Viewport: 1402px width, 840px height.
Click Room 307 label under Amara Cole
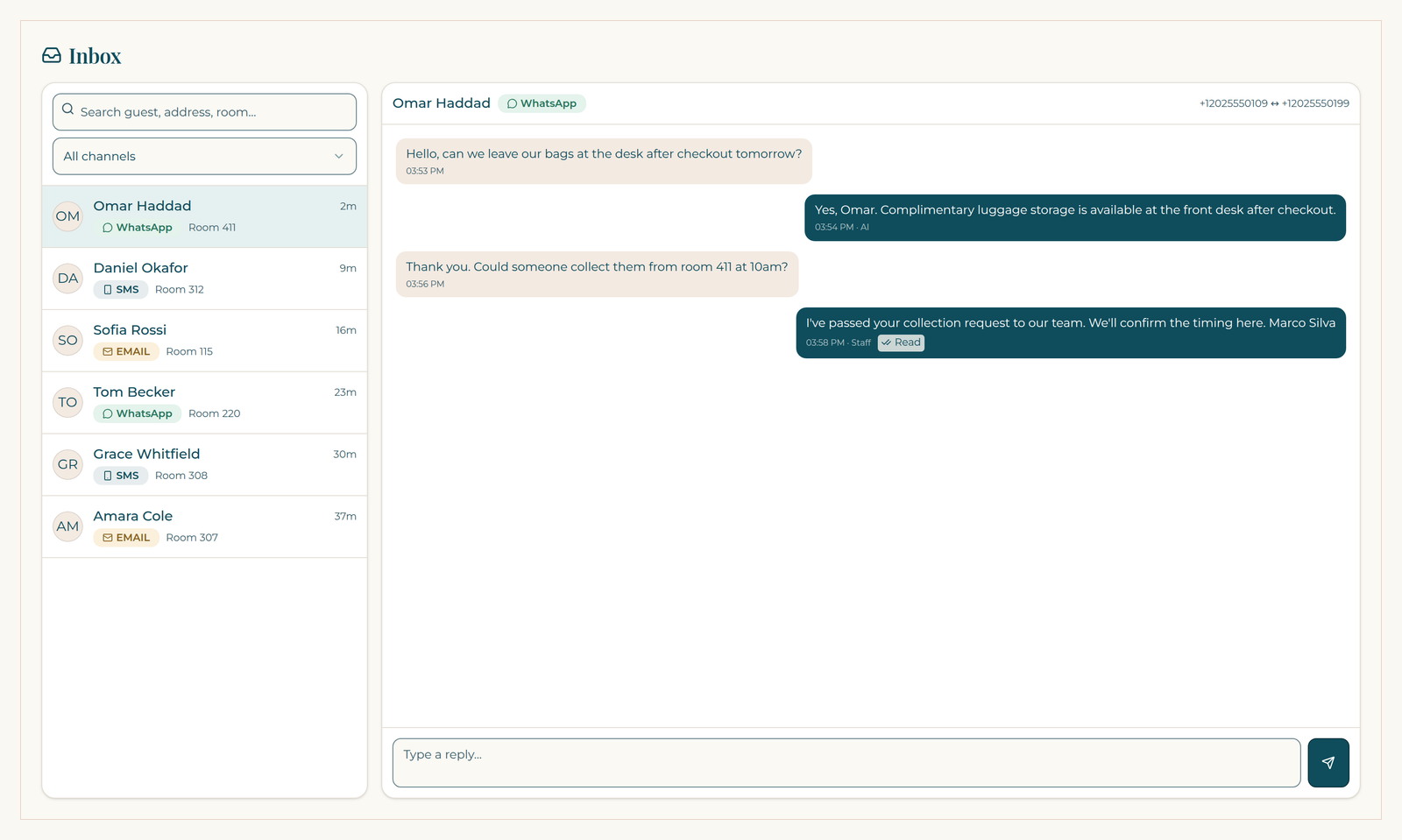coord(192,538)
